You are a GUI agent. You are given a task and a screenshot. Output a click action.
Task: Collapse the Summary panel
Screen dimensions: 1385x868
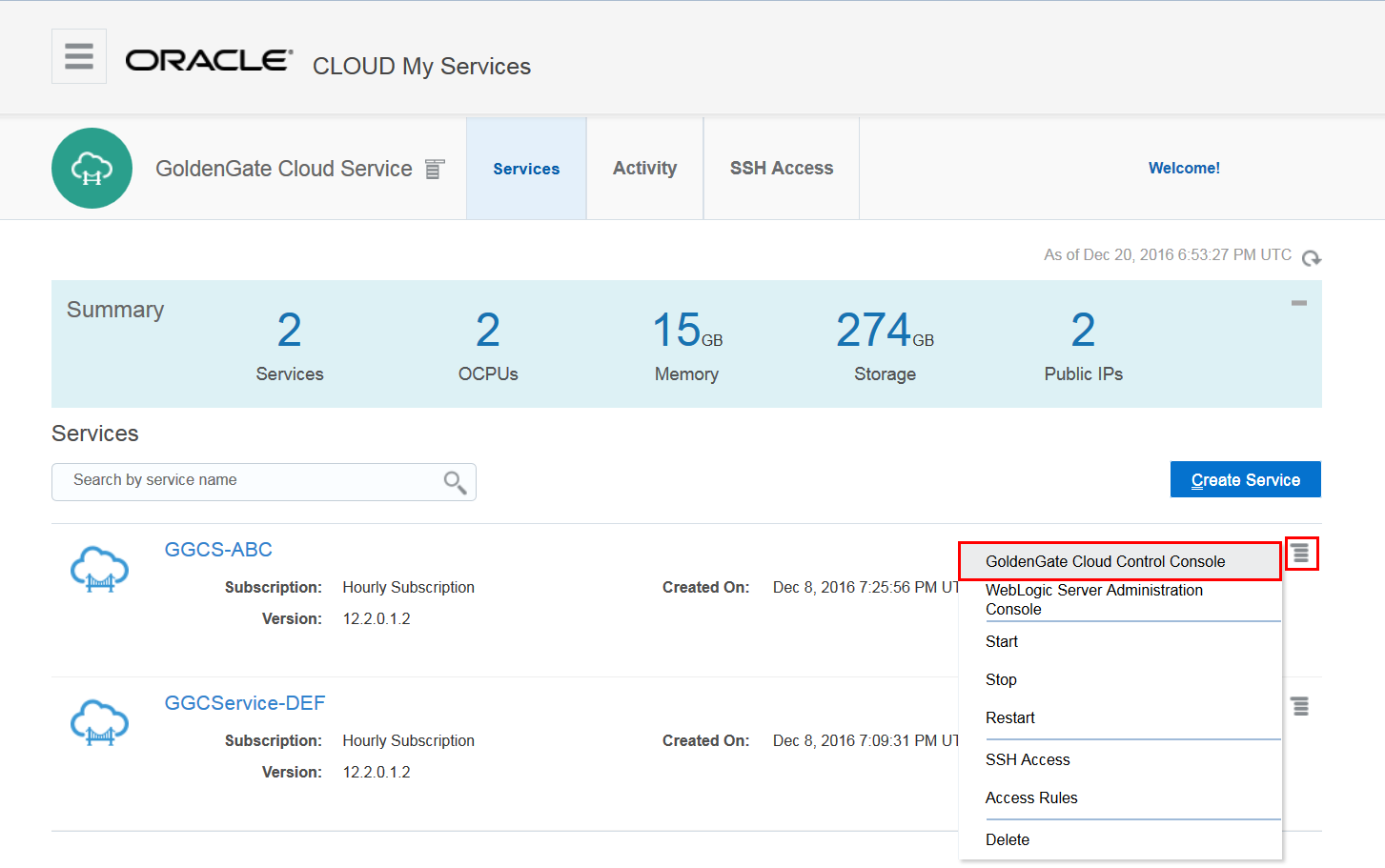[1298, 302]
